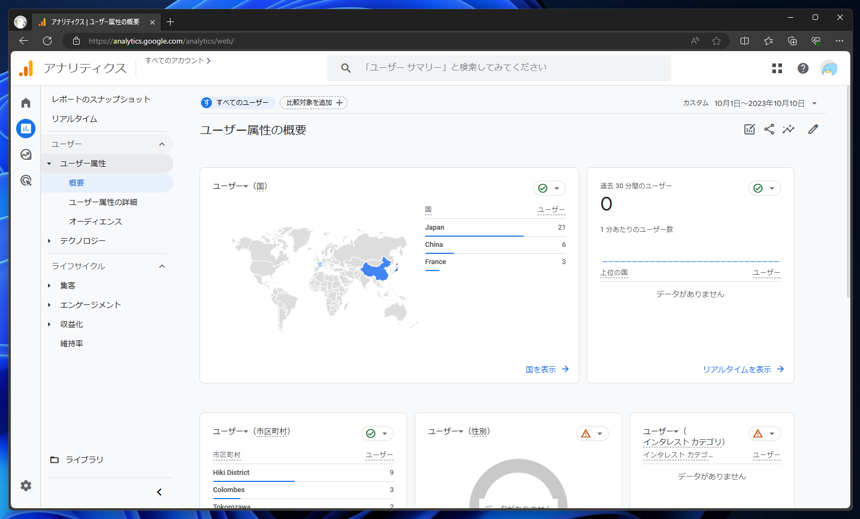Click the customize report icon

pos(749,129)
